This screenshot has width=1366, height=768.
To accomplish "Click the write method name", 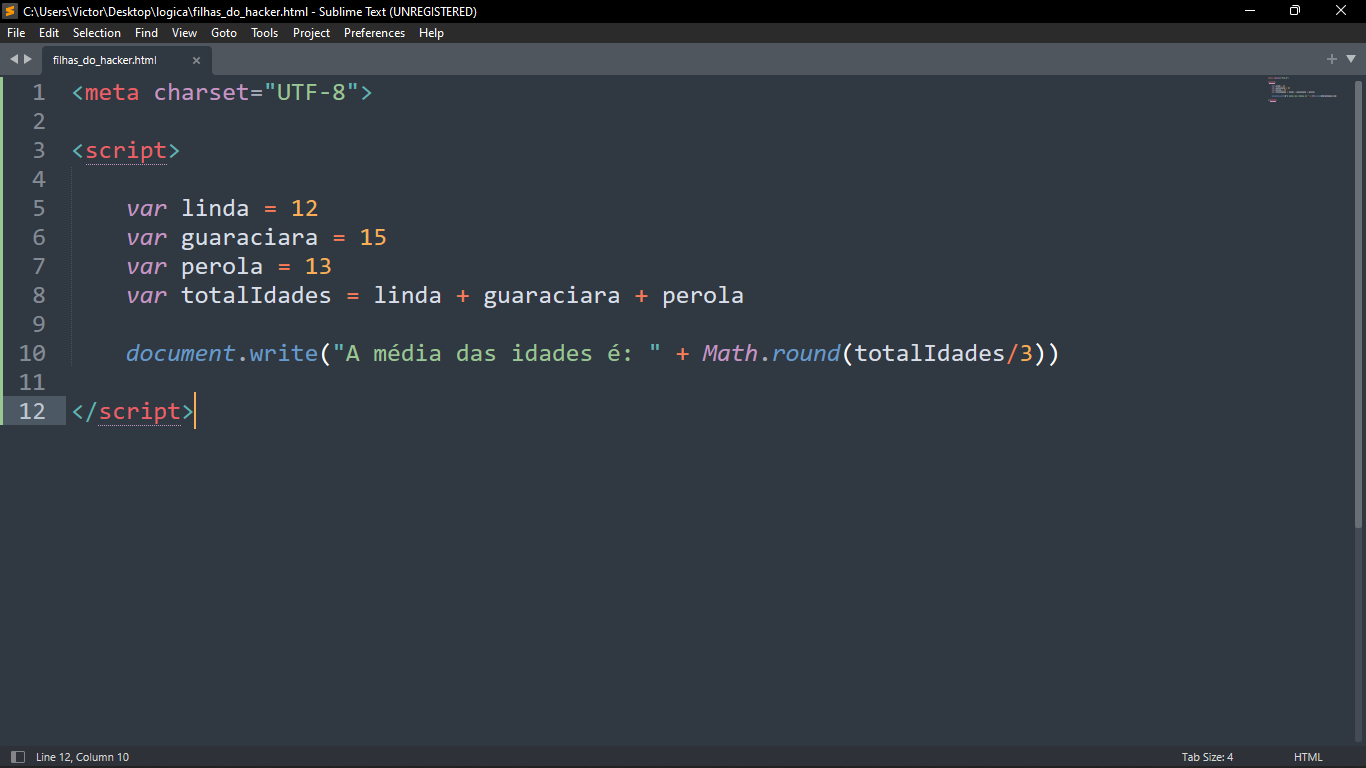I will pyautogui.click(x=283, y=353).
